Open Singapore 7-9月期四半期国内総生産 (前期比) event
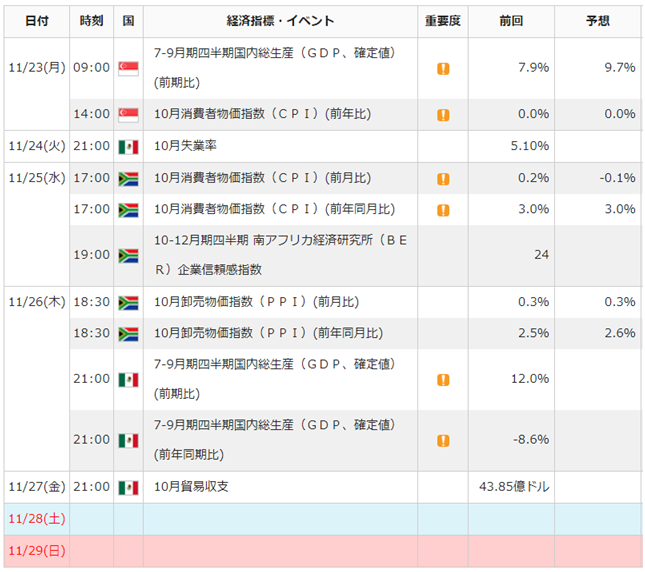645x572 pixels. click(274, 68)
